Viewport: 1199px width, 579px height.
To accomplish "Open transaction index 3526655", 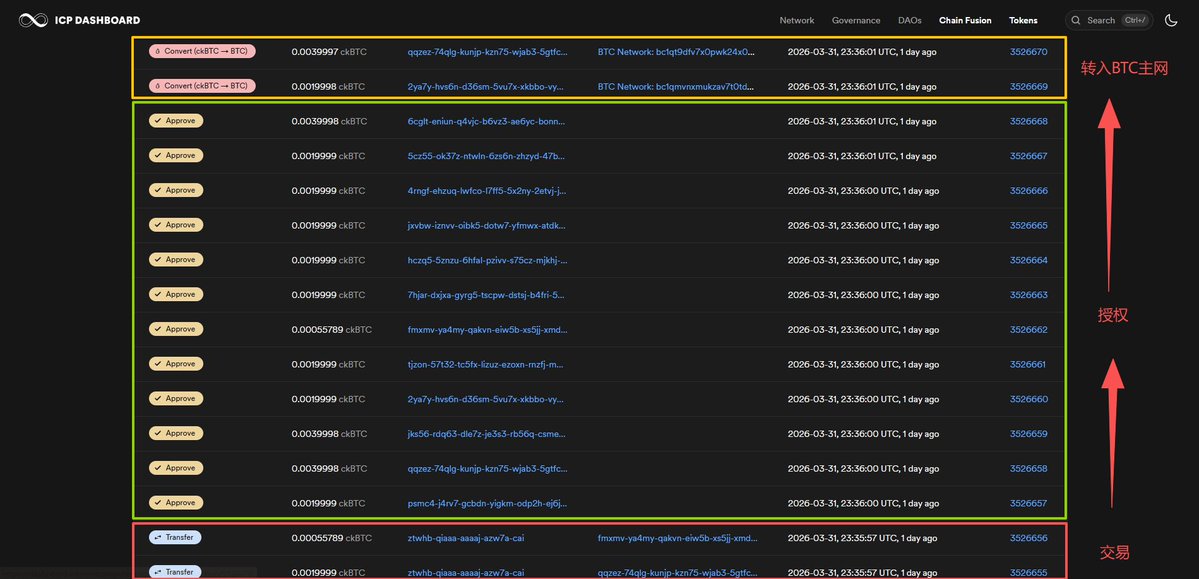I will pyautogui.click(x=1028, y=572).
